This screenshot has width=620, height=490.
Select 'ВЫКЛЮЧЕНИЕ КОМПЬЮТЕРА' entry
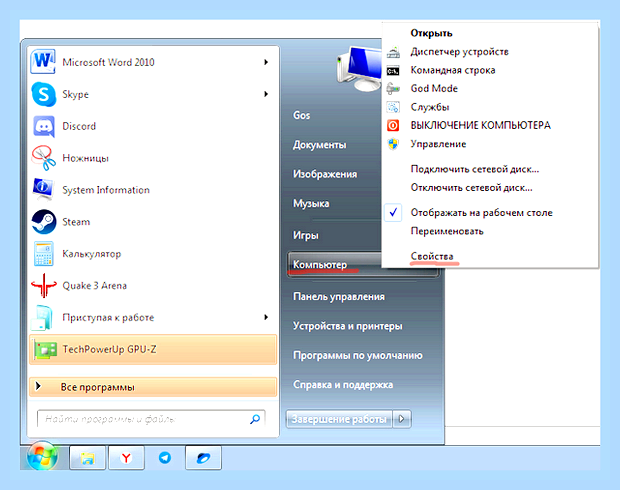pyautogui.click(x=480, y=125)
